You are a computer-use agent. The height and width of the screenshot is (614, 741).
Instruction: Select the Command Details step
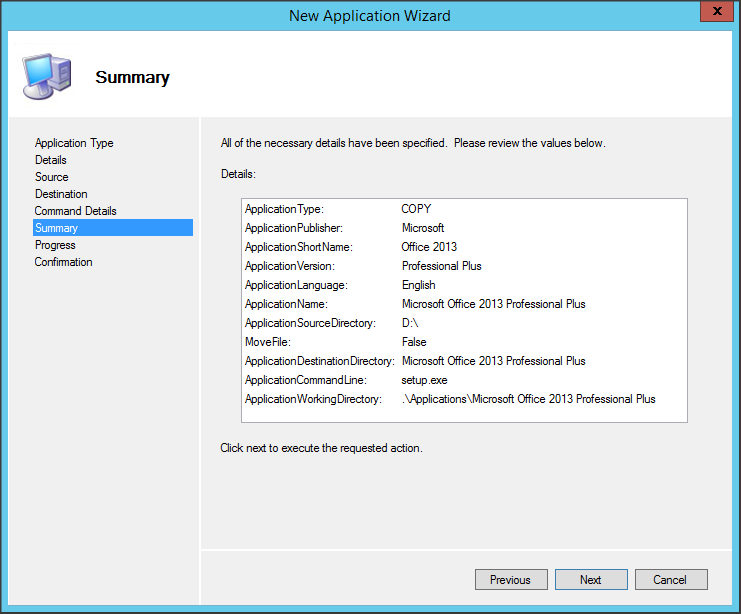click(x=76, y=211)
